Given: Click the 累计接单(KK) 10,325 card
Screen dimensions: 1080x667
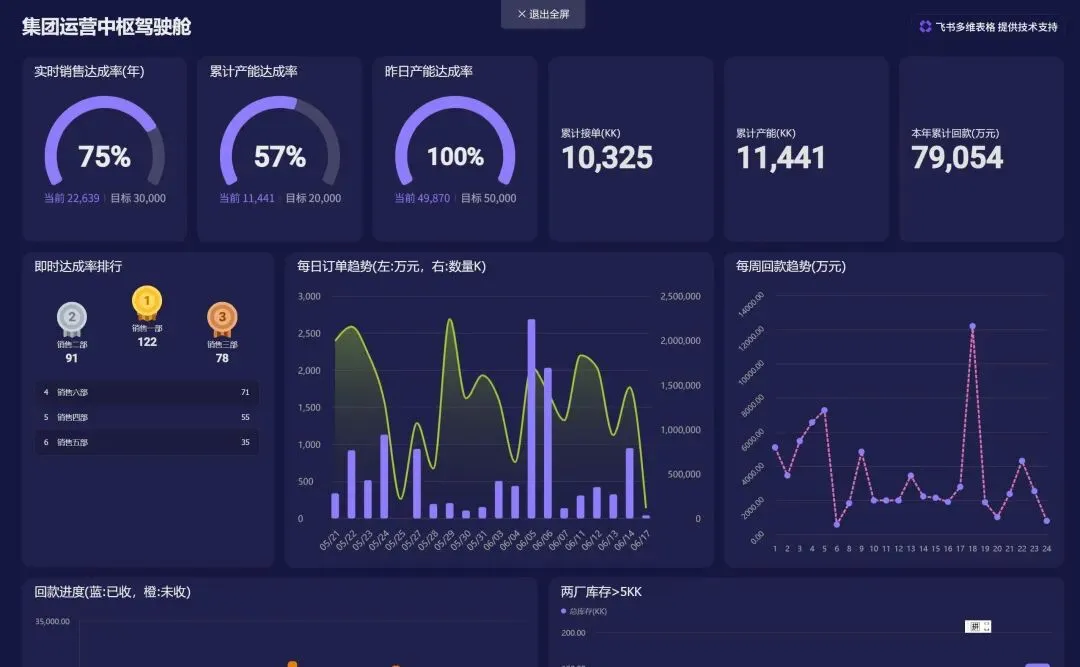Looking at the screenshot, I should [x=631, y=149].
